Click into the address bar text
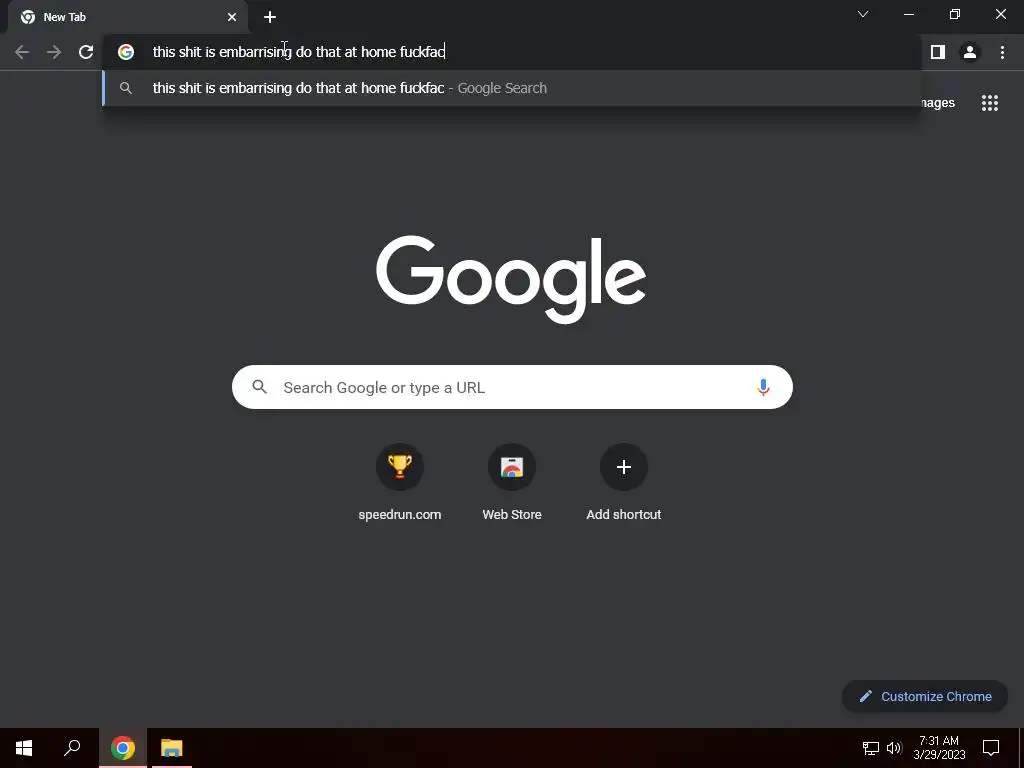Viewport: 1024px width, 768px height. click(x=298, y=52)
